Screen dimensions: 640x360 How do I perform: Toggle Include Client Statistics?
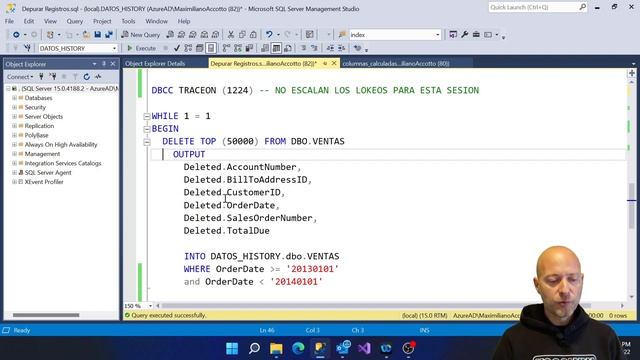249,48
